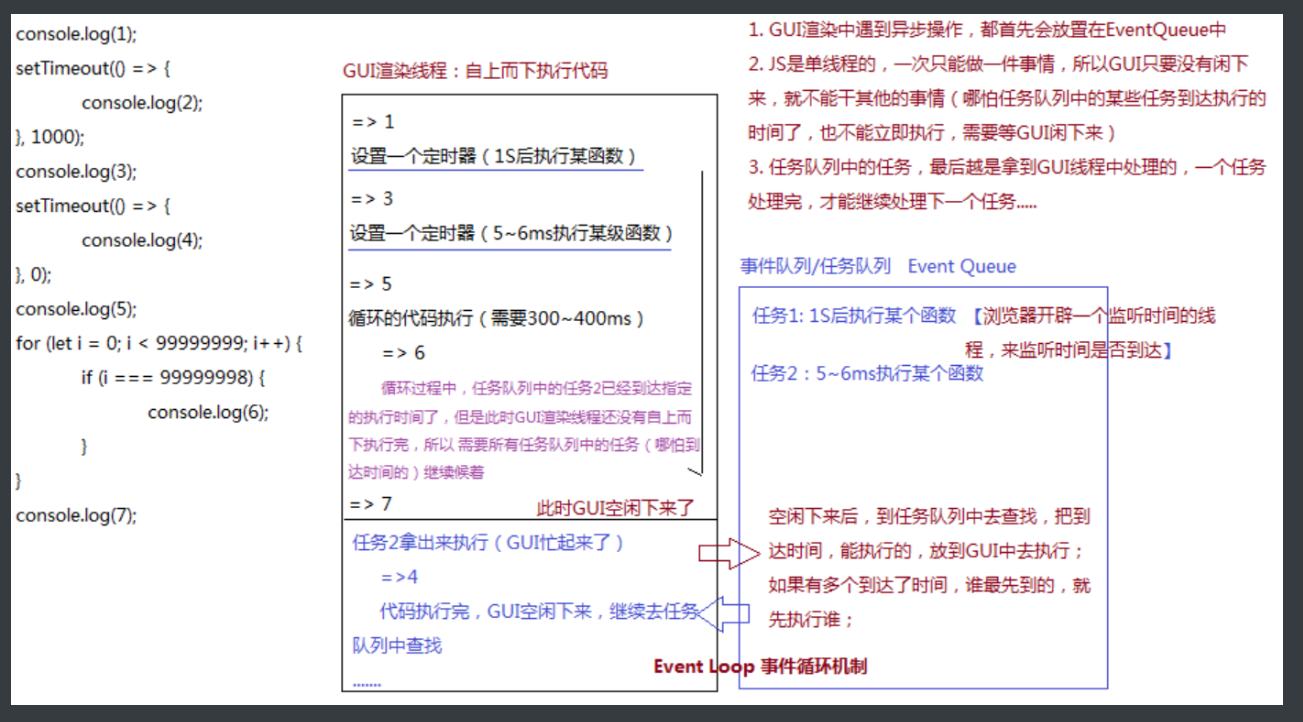Viewport: 1303px width, 722px height.
Task: Select the 'console.log(6);' line
Action: [209, 412]
